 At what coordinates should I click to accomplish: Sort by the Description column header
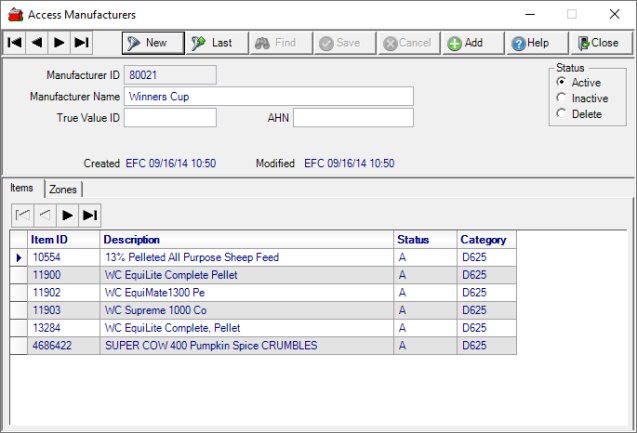[x=247, y=239]
